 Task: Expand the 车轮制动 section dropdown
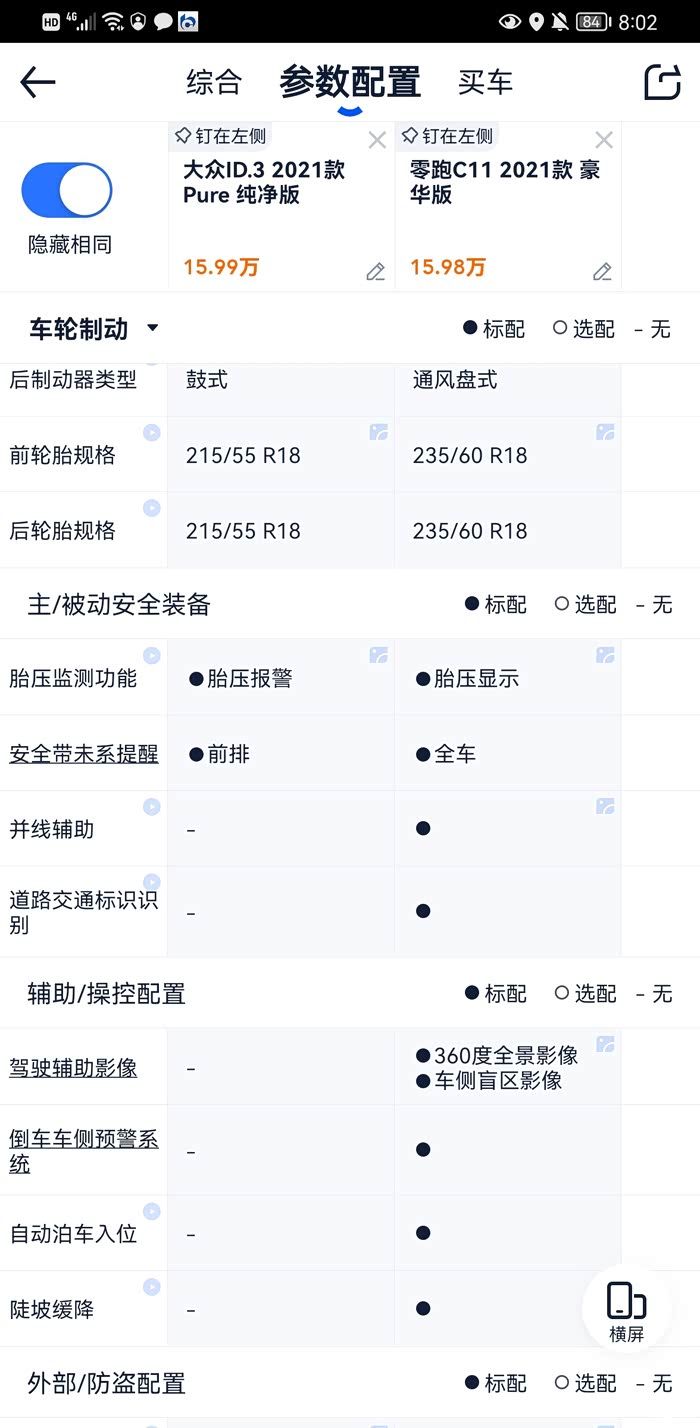click(153, 328)
